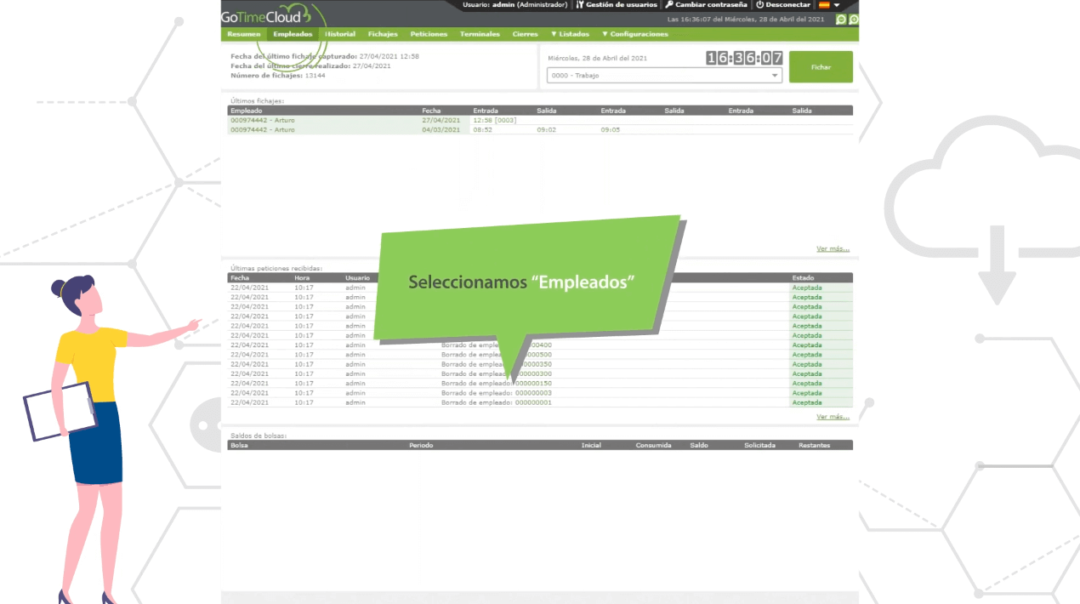Viewport: 1080px width, 604px height.
Task: Open 'Ver más...' below últimas peticiones
Action: (x=831, y=416)
